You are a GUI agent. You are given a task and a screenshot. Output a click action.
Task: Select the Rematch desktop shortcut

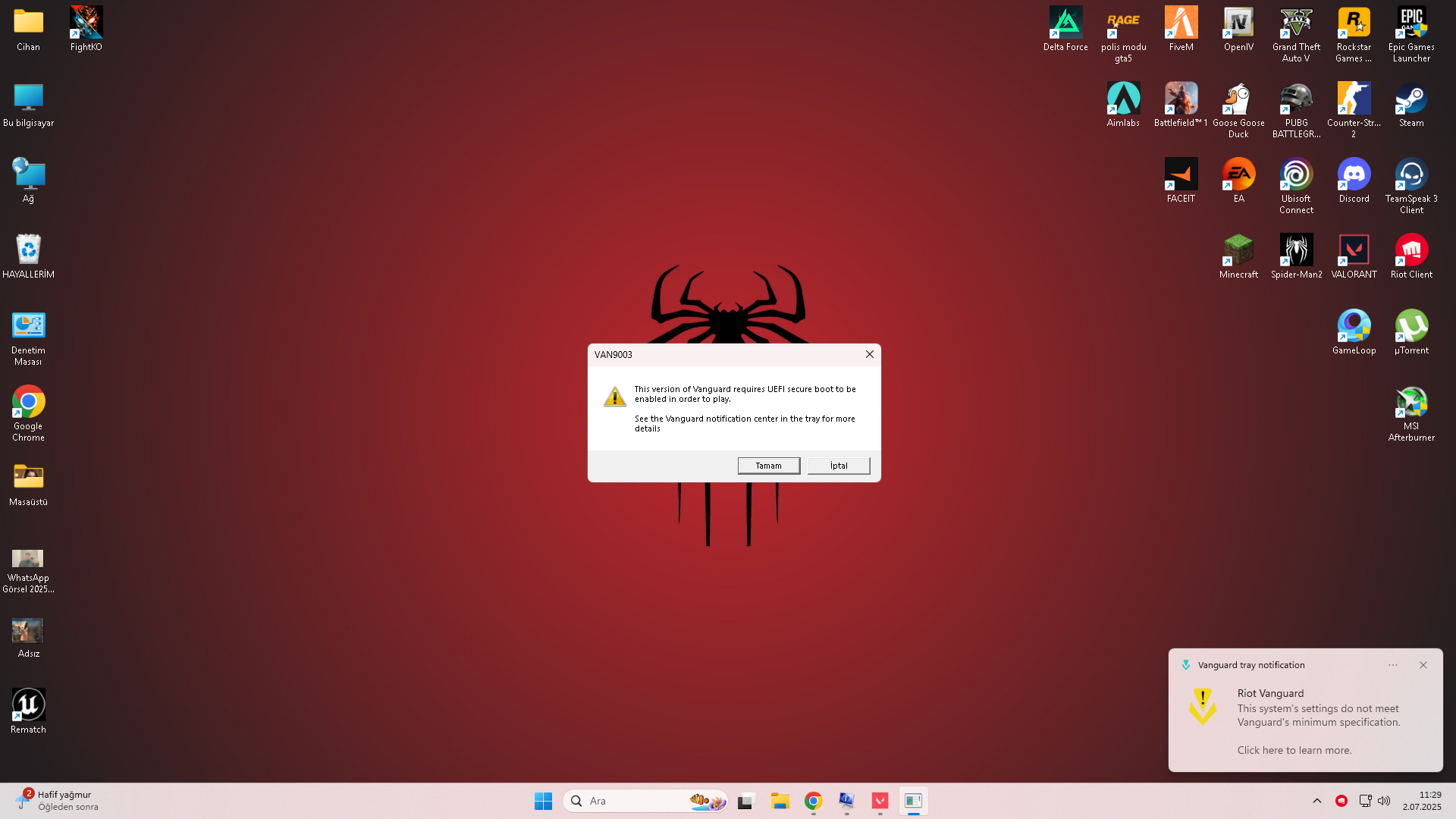[28, 712]
